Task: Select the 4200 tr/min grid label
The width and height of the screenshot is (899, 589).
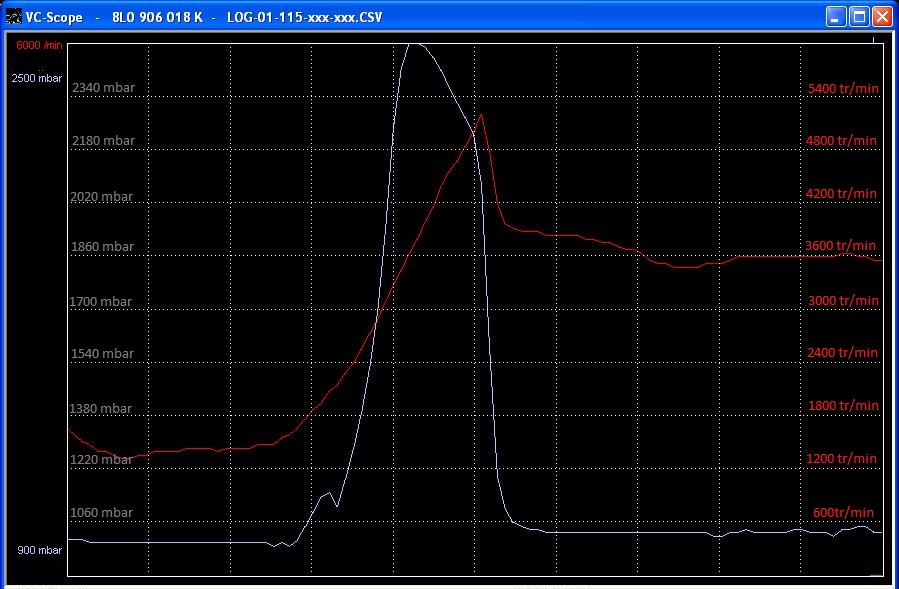Action: pos(842,194)
